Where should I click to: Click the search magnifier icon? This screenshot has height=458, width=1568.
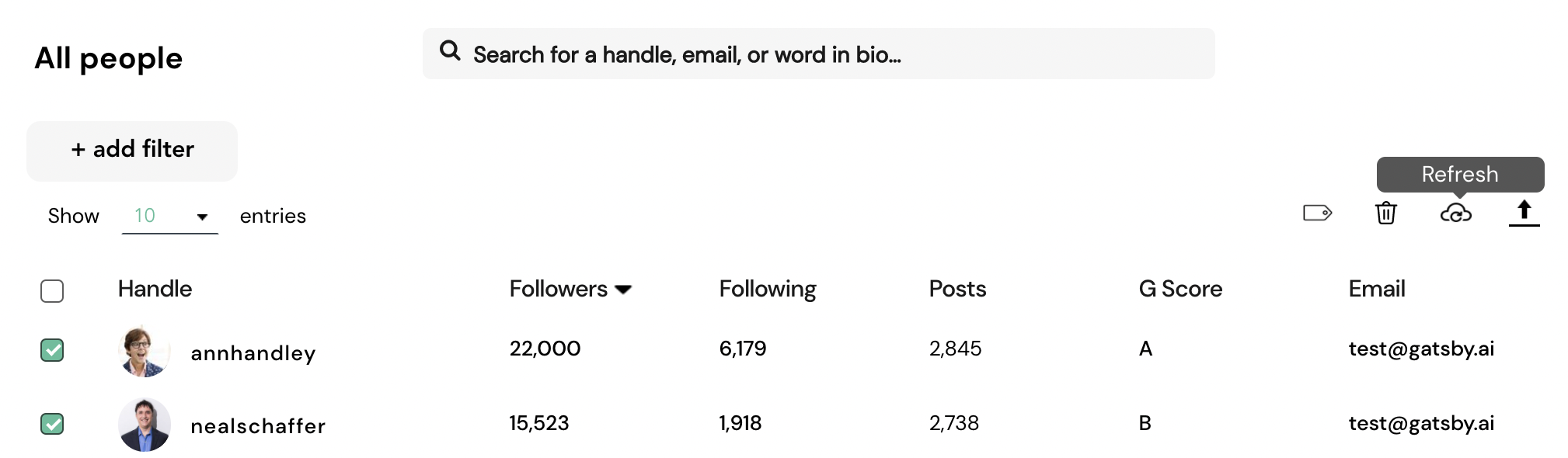(x=450, y=51)
